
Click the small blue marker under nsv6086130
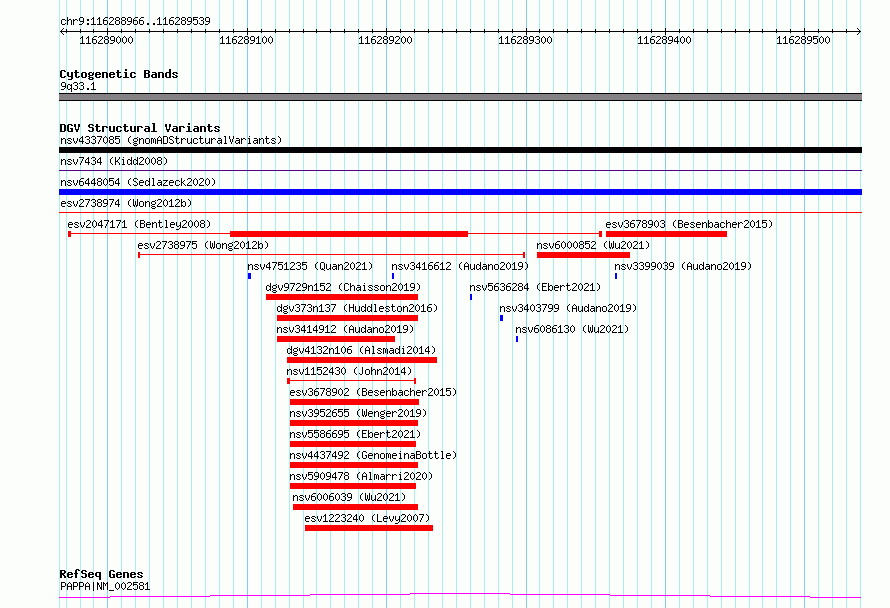pyautogui.click(x=517, y=339)
